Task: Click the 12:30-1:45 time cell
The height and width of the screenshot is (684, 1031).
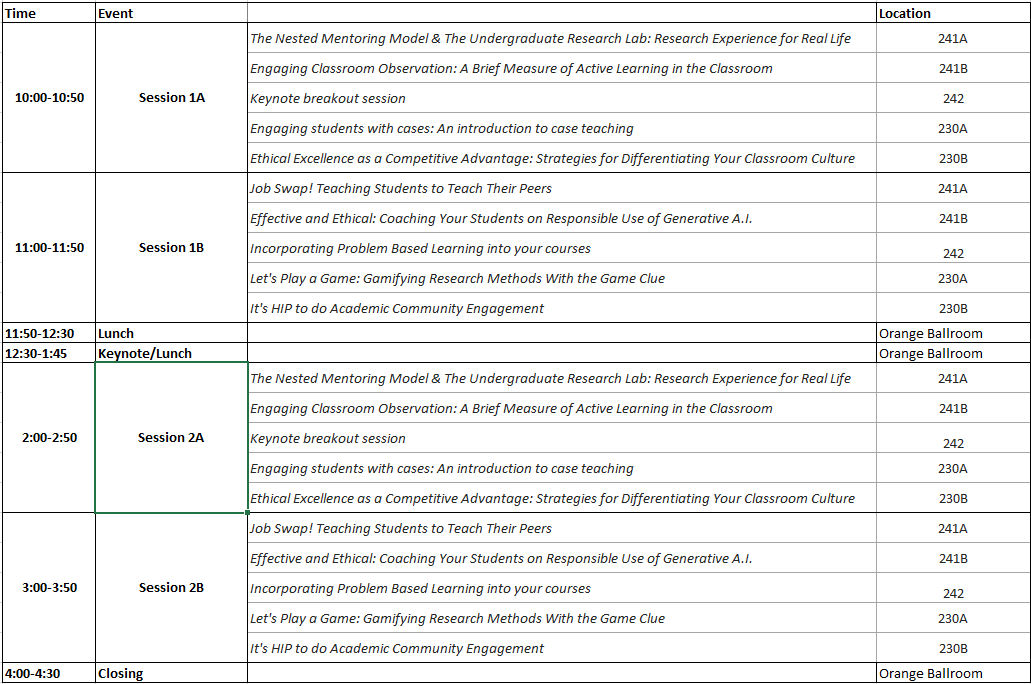Action: pyautogui.click(x=49, y=353)
